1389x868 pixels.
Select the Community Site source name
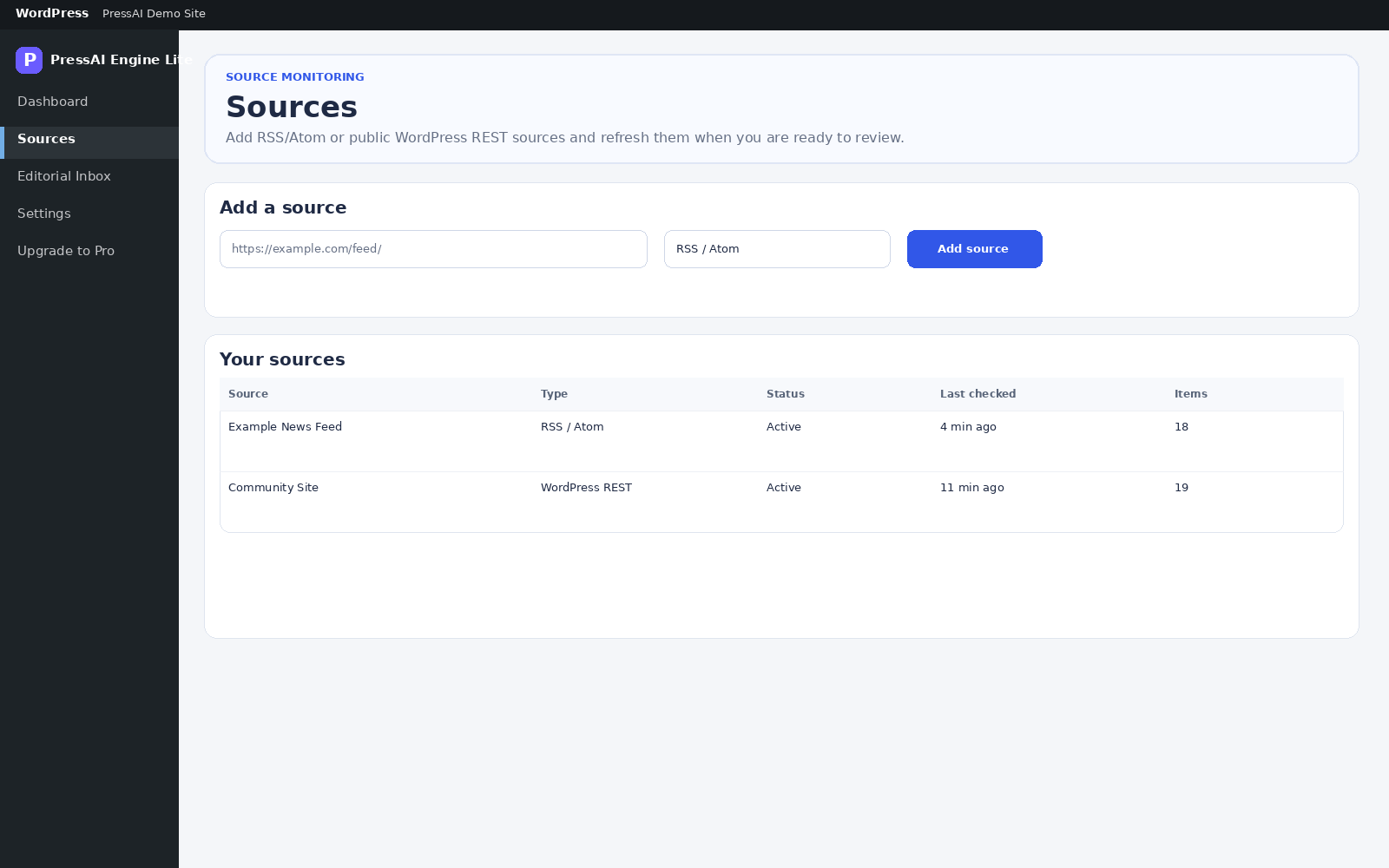pos(273,488)
